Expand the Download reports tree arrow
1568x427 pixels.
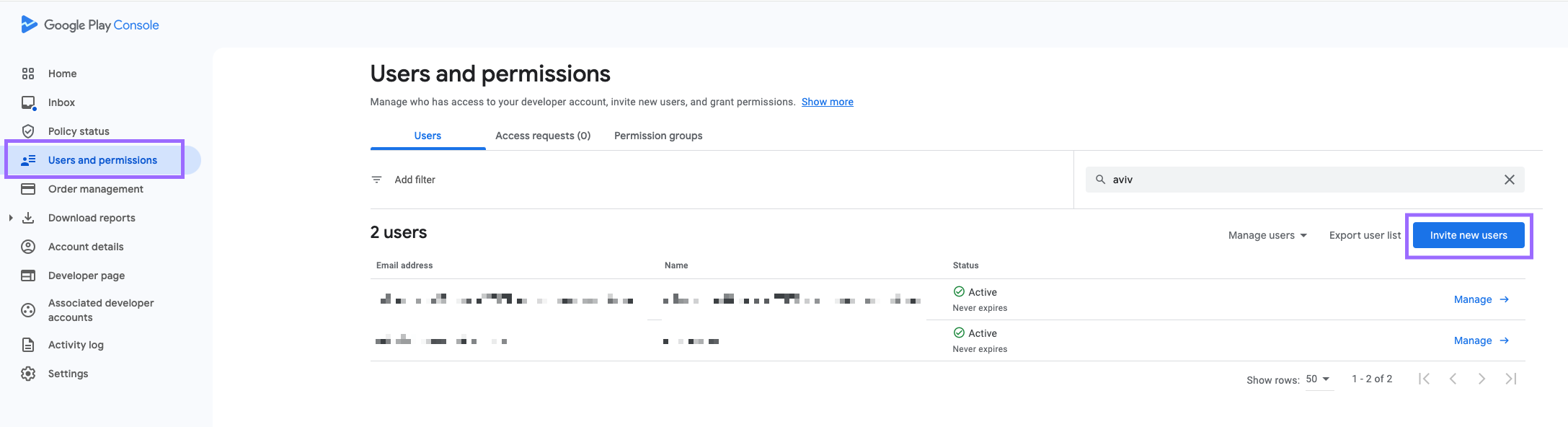10,218
